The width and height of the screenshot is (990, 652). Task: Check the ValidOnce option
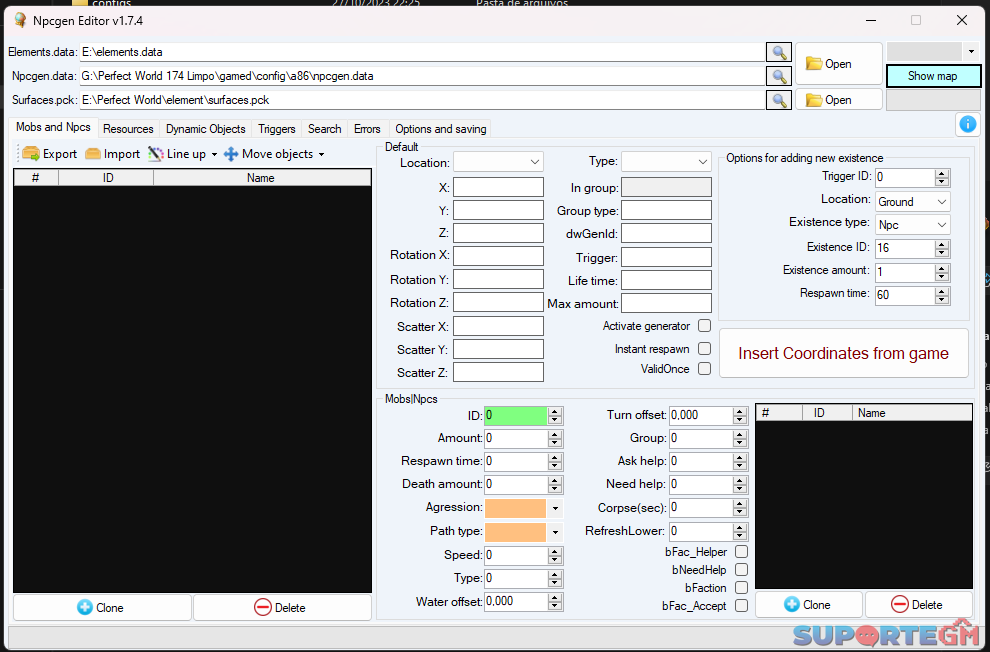tap(705, 369)
